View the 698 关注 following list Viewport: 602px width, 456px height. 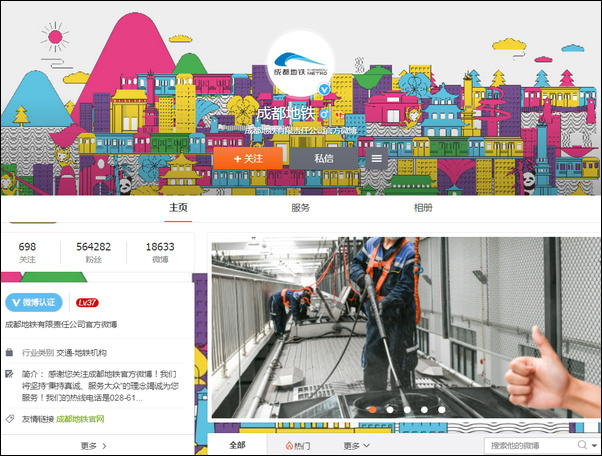point(27,252)
